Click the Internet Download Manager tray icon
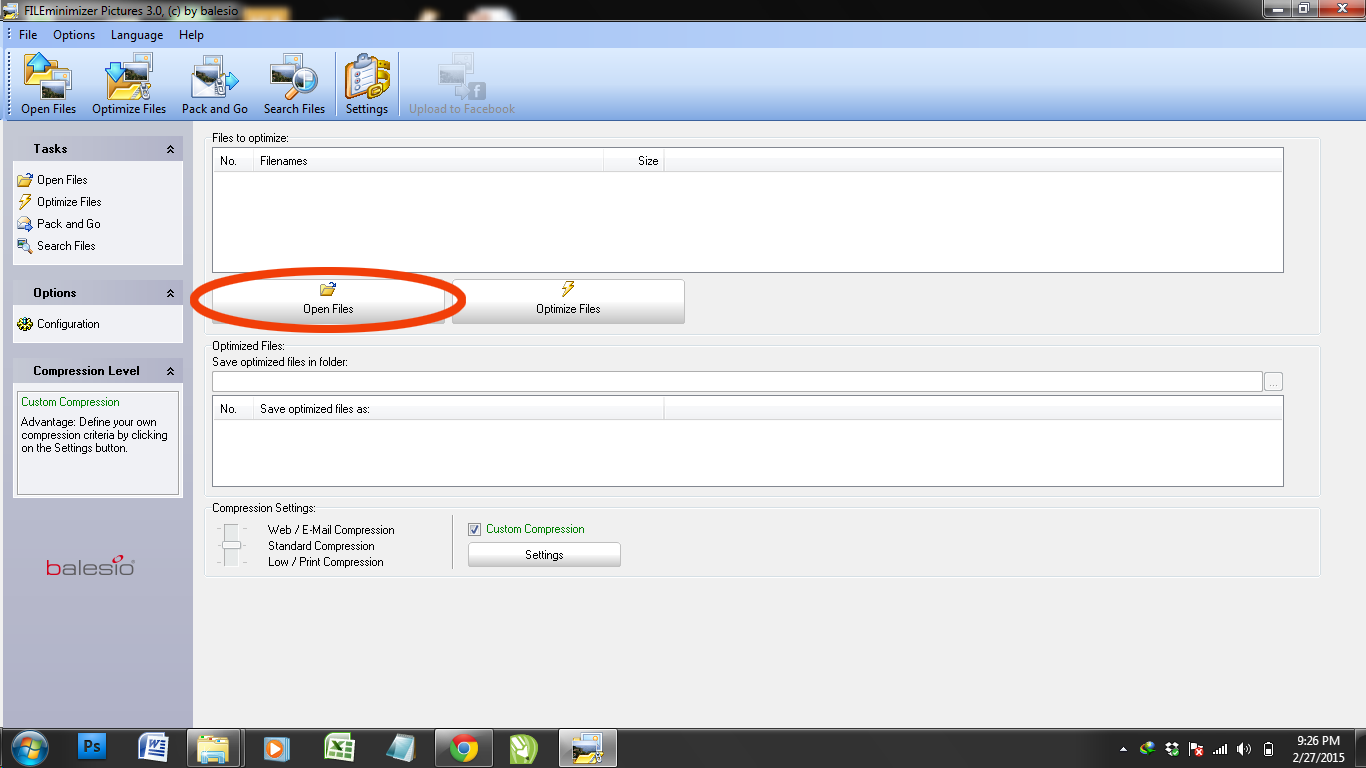 click(x=1148, y=748)
